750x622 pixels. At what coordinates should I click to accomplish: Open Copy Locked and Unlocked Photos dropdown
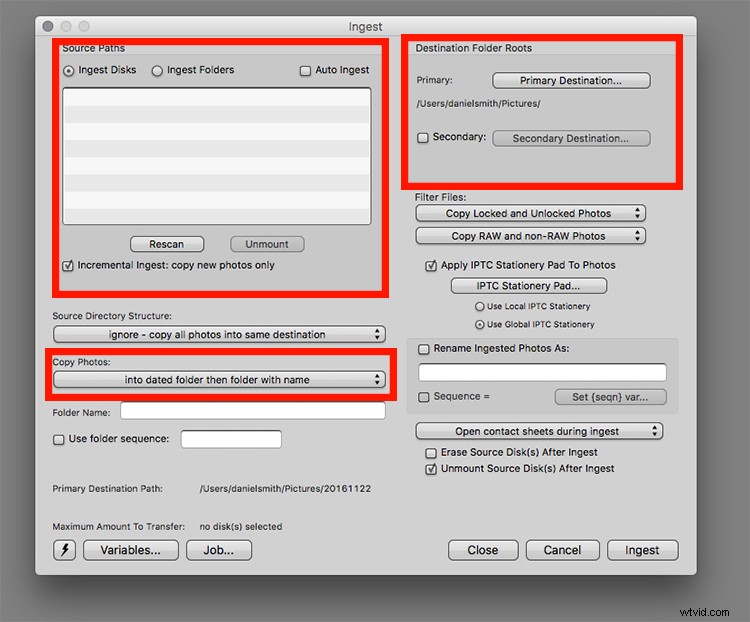coord(530,213)
